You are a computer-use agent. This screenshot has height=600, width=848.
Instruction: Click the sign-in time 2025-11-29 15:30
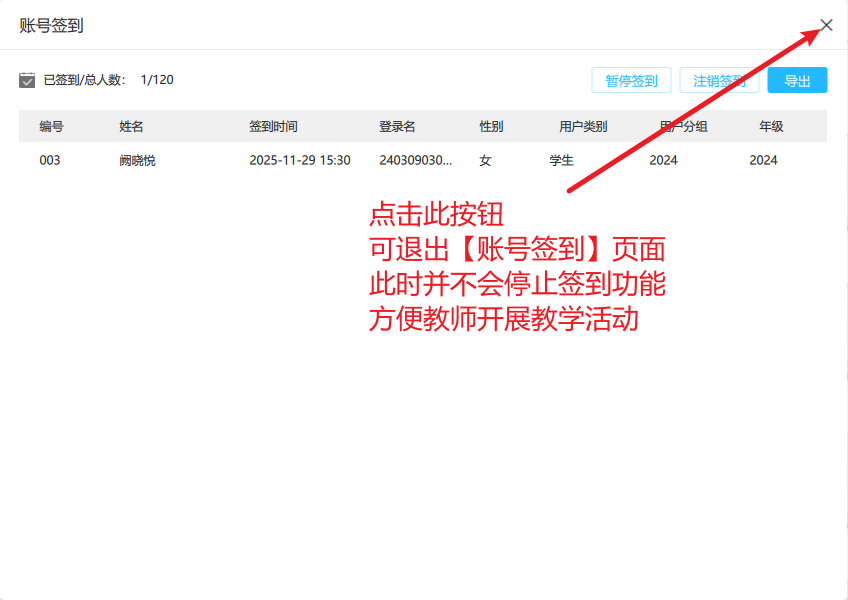tap(300, 160)
